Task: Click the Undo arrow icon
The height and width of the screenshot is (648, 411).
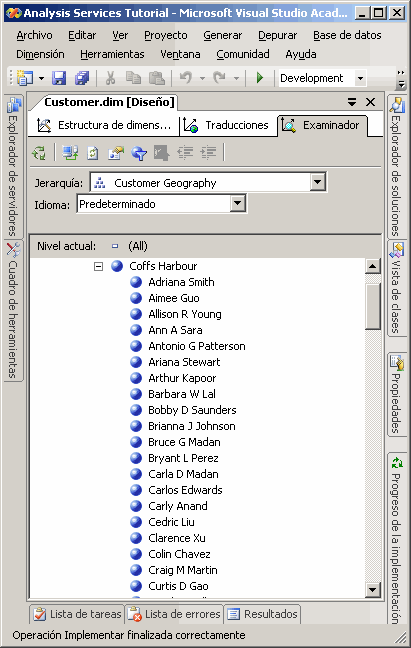Action: [x=186, y=78]
